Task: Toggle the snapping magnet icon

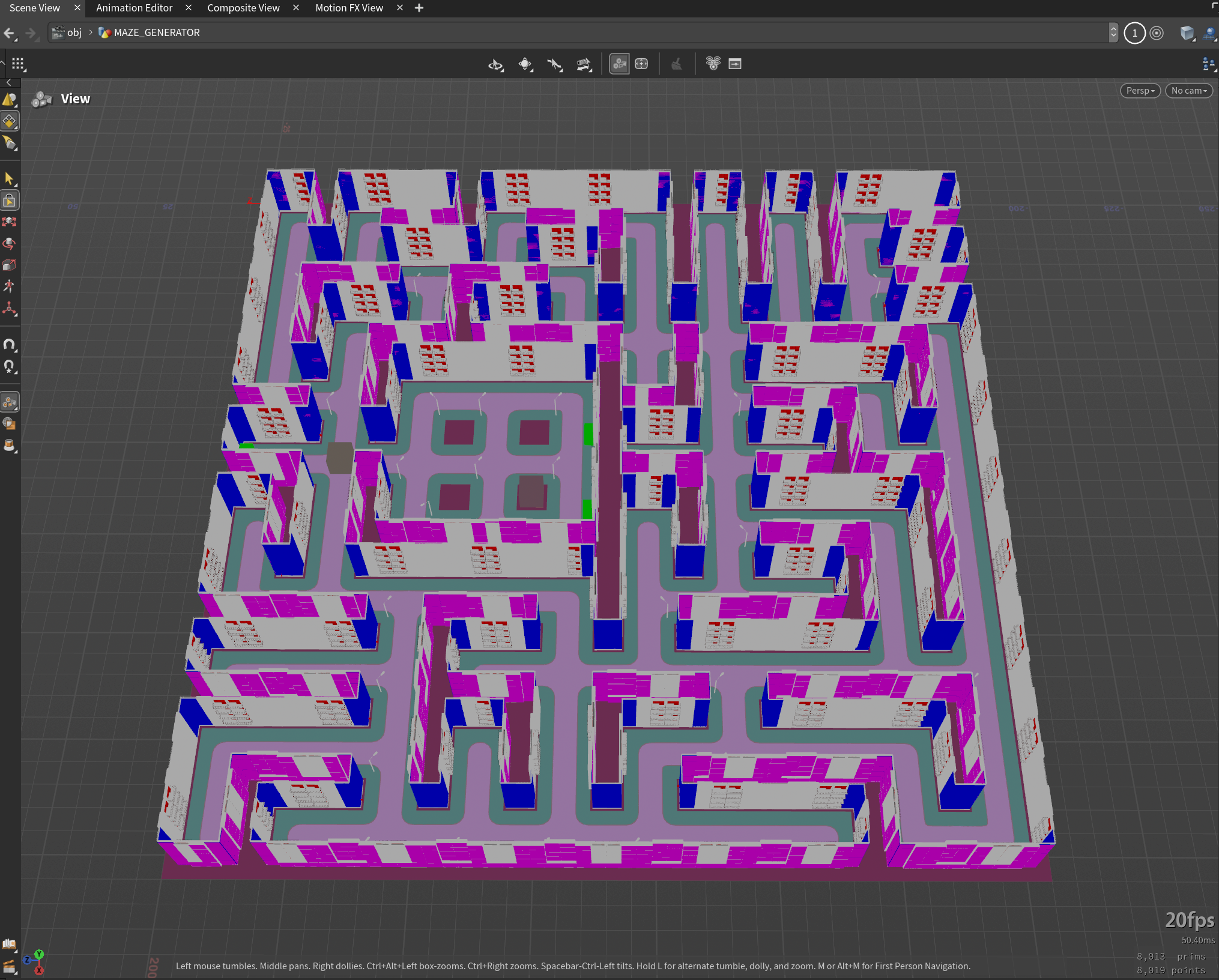Action: (9, 345)
